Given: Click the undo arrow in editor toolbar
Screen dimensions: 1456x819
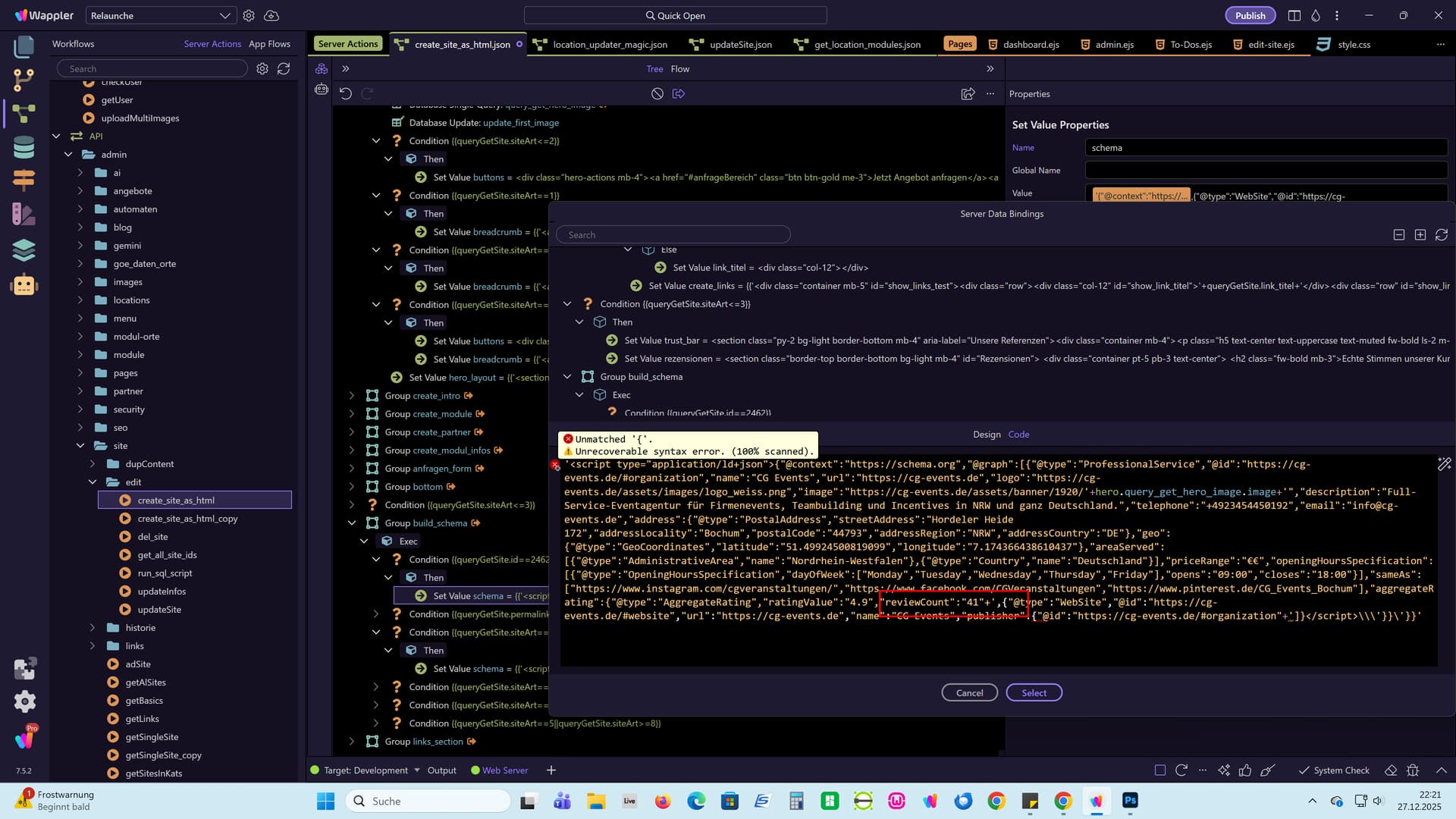Looking at the screenshot, I should [x=346, y=94].
